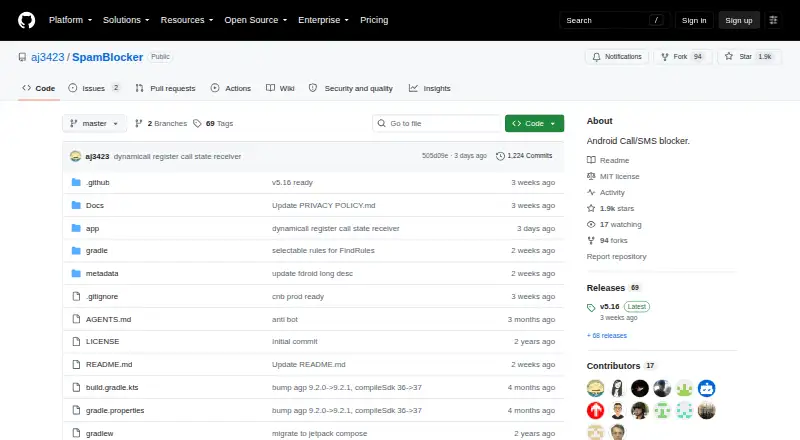Viewport: 800px width, 440px height.
Task: Fork the repository
Action: [682, 57]
